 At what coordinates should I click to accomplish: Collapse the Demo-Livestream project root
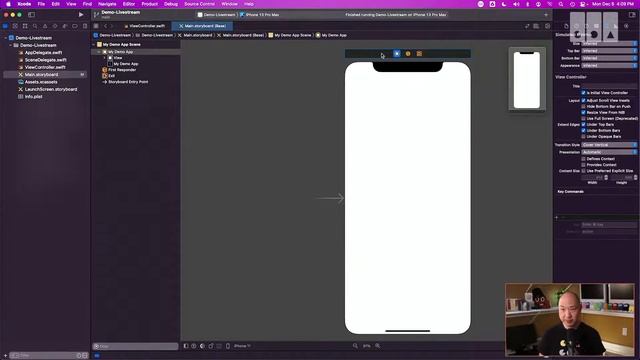click(x=6, y=38)
